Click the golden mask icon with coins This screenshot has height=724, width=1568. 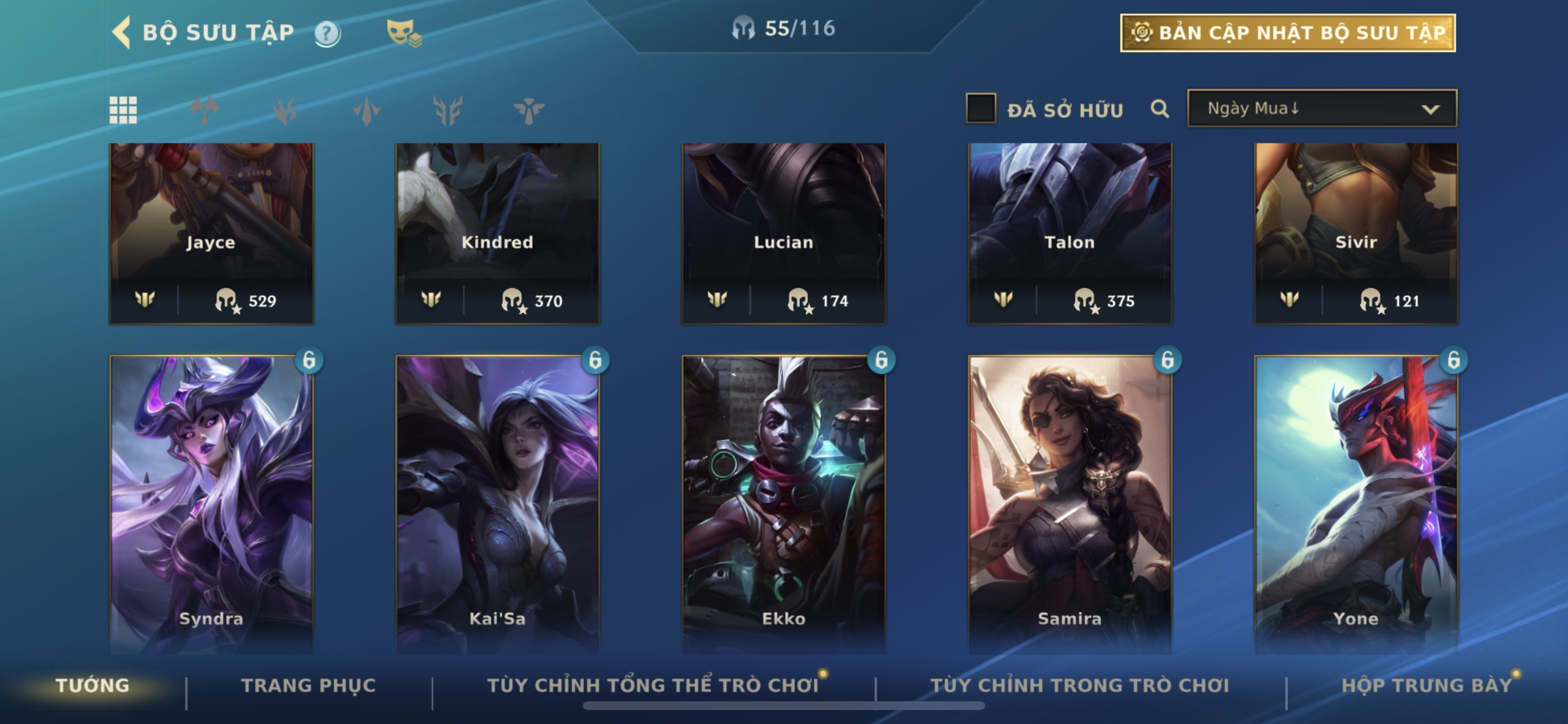click(x=404, y=33)
